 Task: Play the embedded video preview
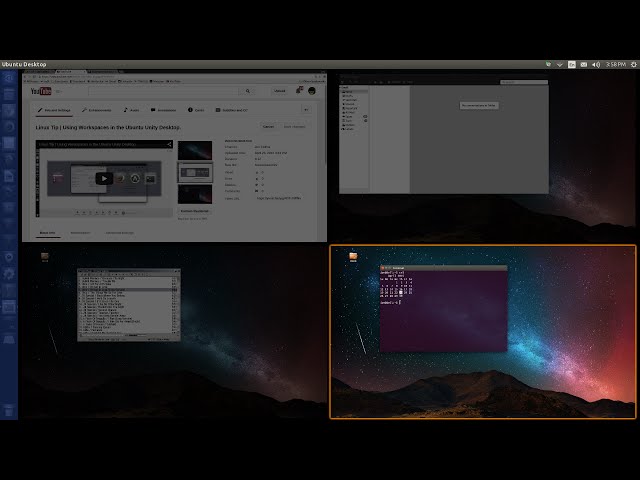tap(104, 178)
